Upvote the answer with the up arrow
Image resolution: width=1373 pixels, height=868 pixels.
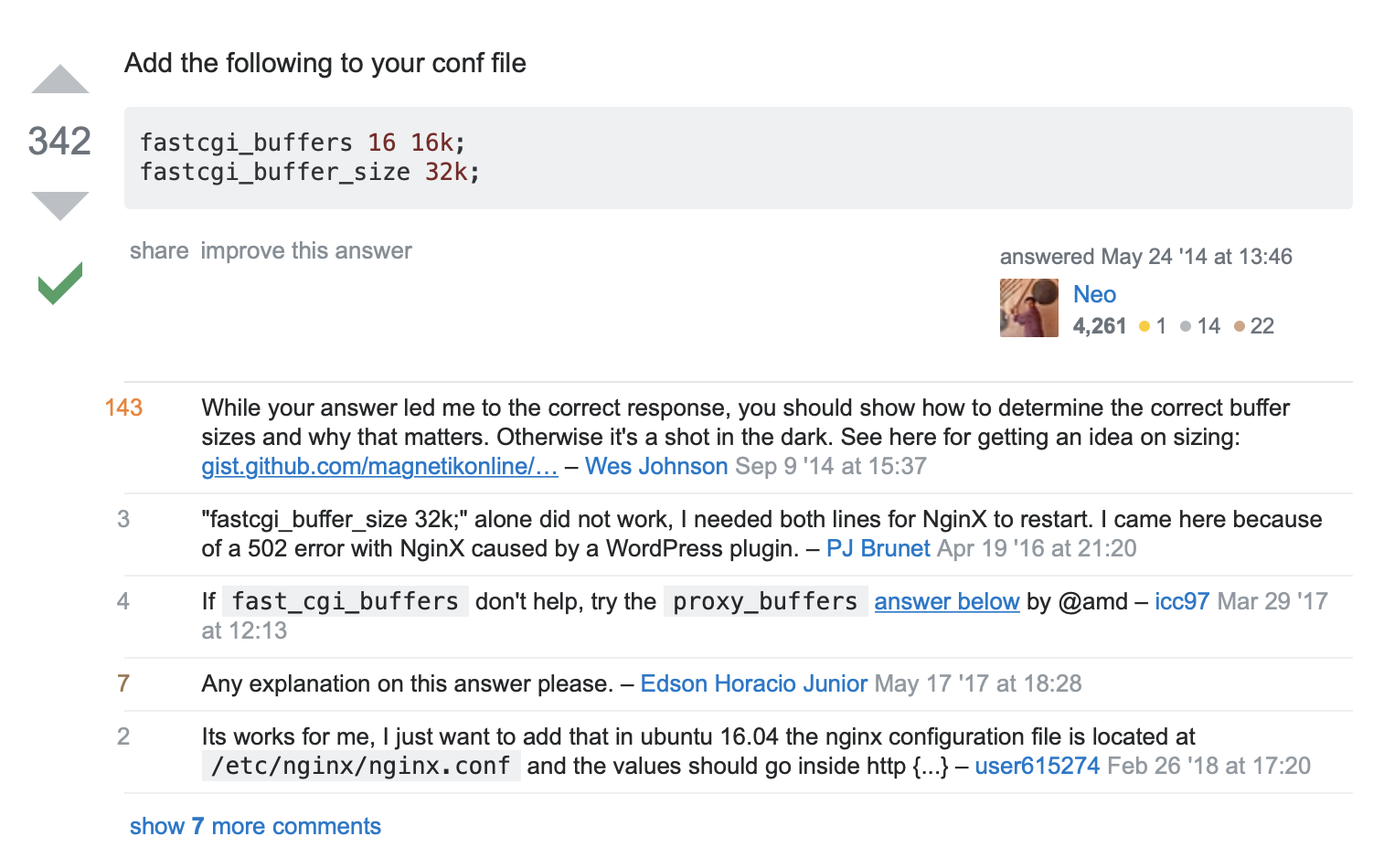click(60, 79)
